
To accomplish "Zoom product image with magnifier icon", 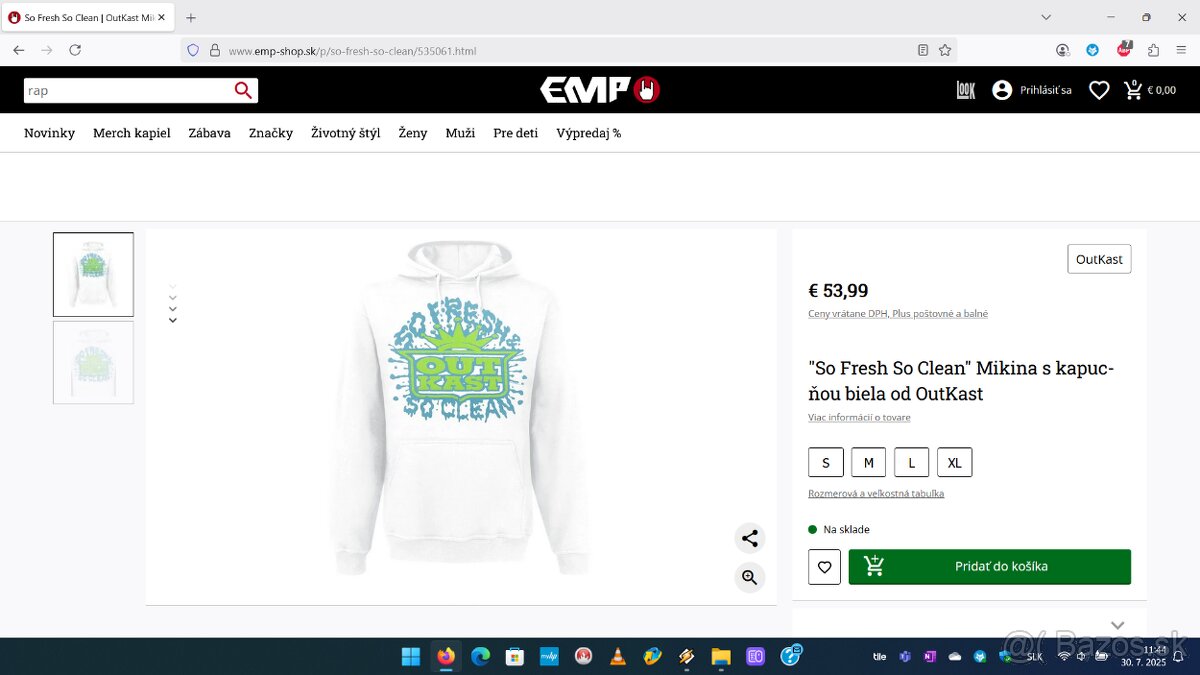I will (x=750, y=577).
